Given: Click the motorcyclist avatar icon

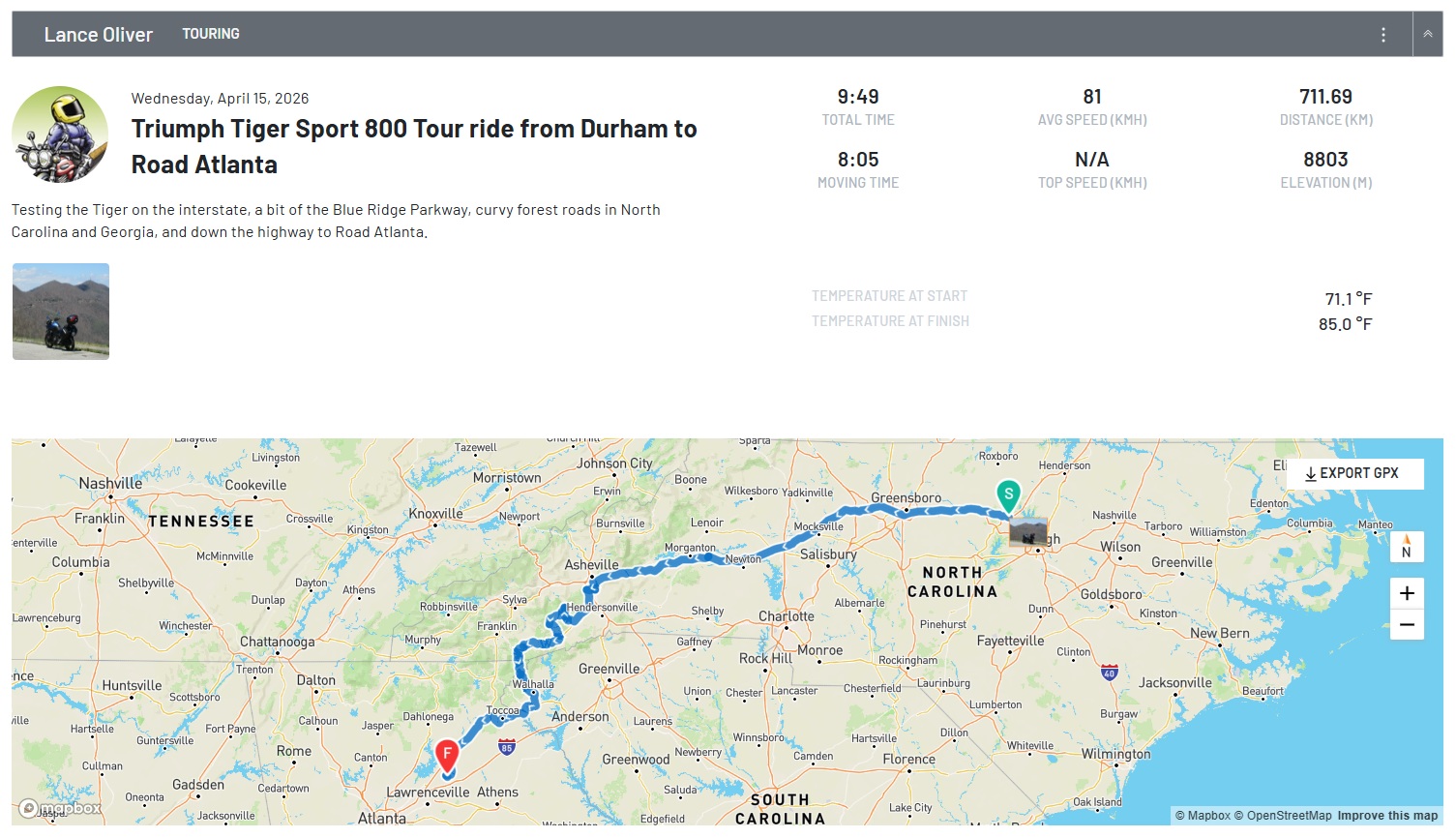Looking at the screenshot, I should coord(60,134).
